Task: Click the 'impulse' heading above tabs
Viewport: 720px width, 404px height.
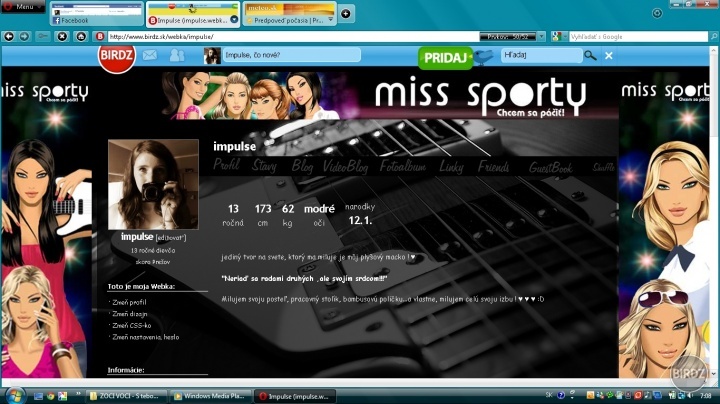Action: (234, 146)
